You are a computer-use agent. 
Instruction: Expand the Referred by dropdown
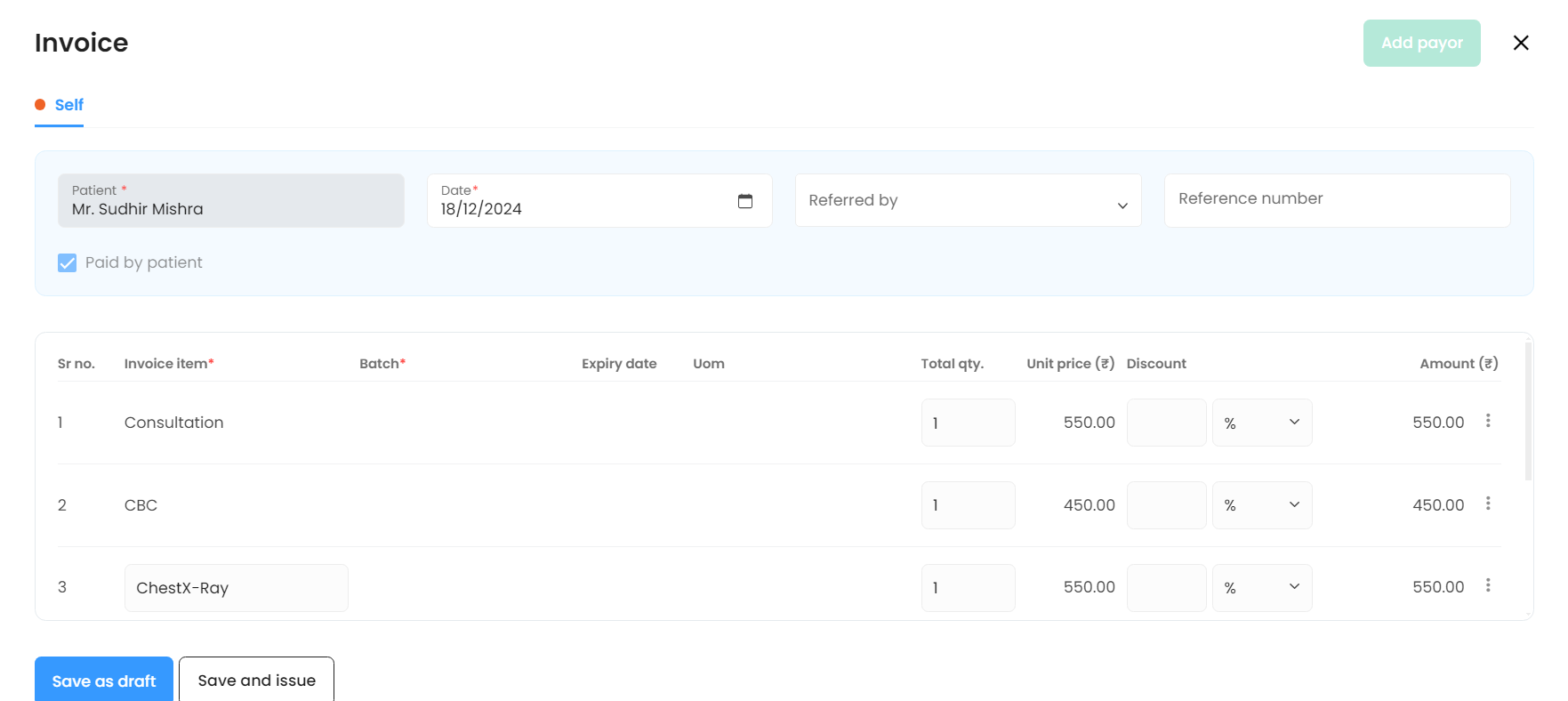[968, 200]
